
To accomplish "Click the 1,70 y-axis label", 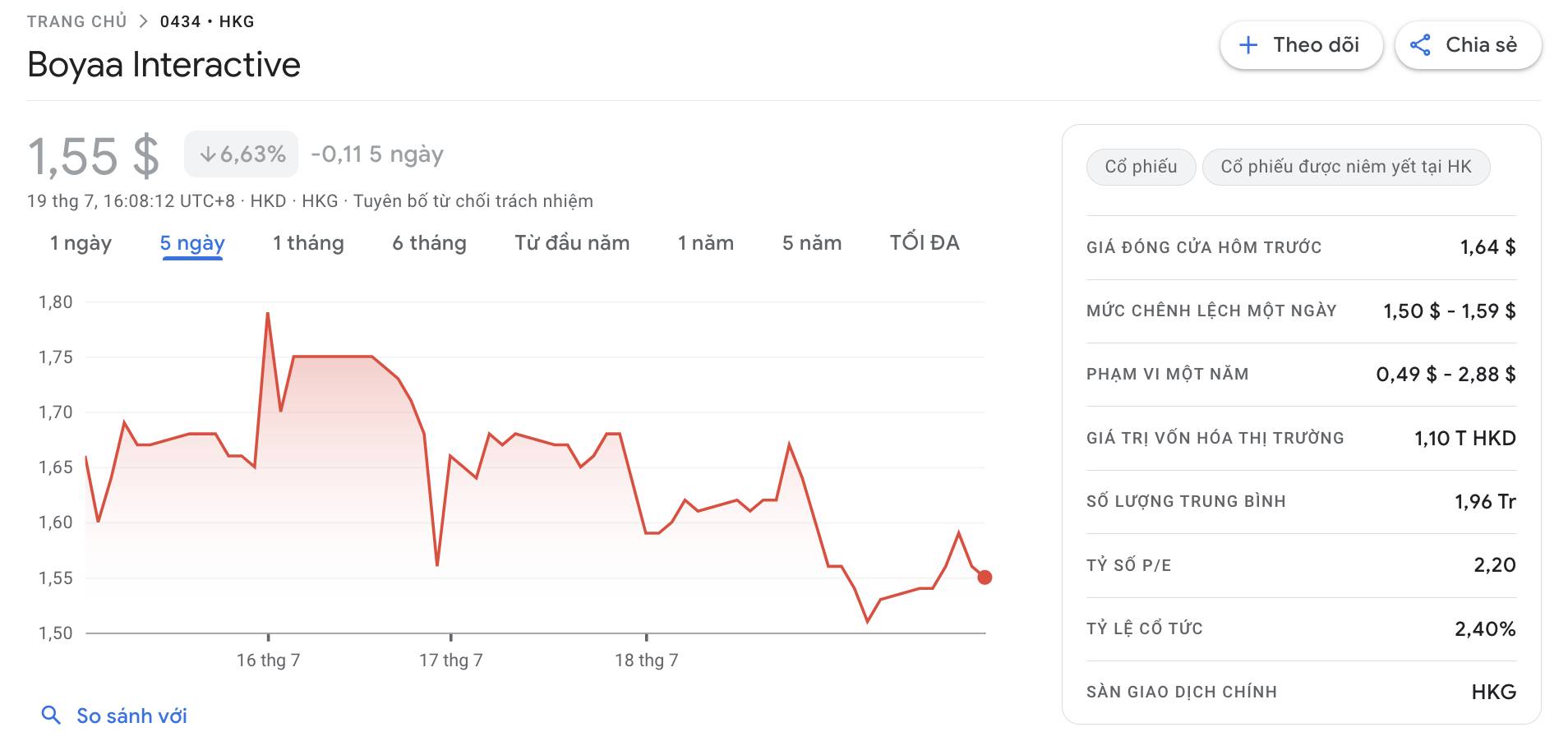I will click(56, 412).
